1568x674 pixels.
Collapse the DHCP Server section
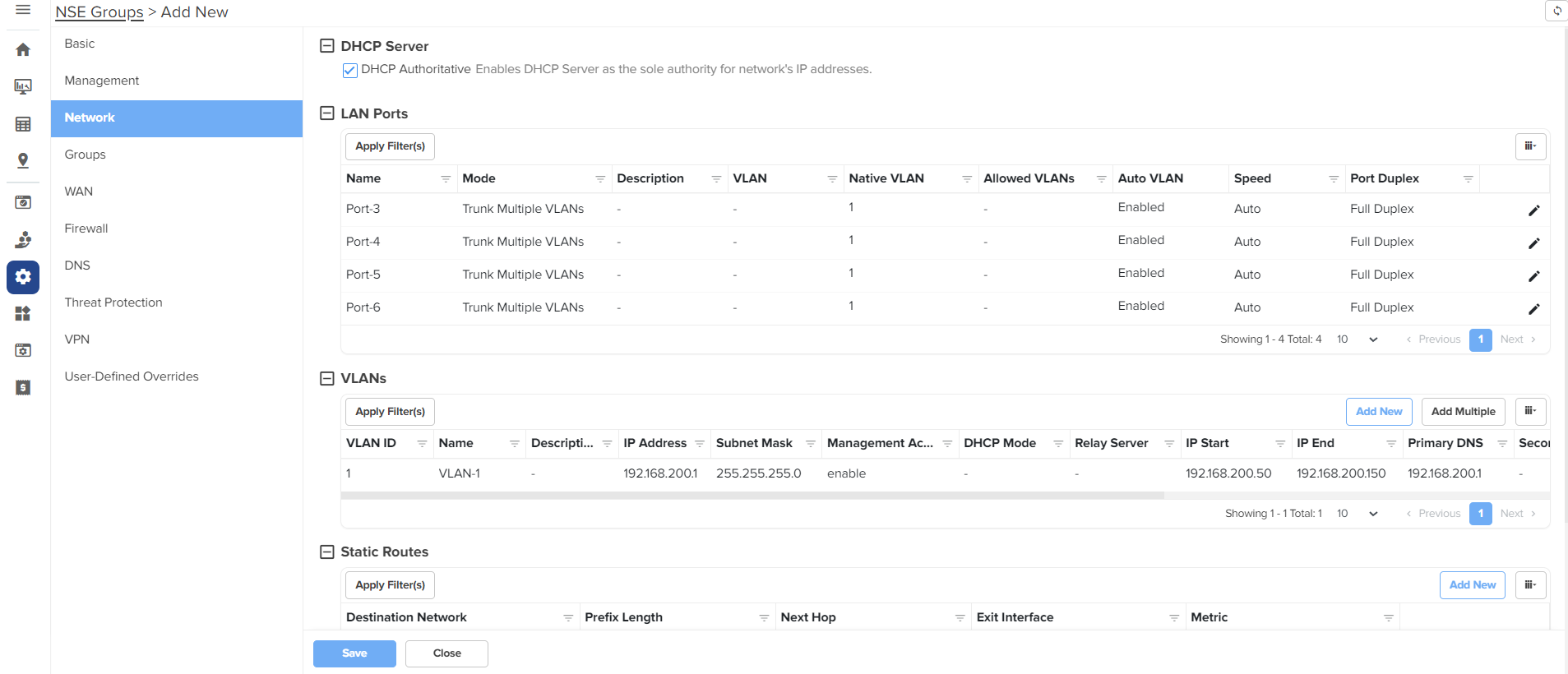(x=326, y=46)
